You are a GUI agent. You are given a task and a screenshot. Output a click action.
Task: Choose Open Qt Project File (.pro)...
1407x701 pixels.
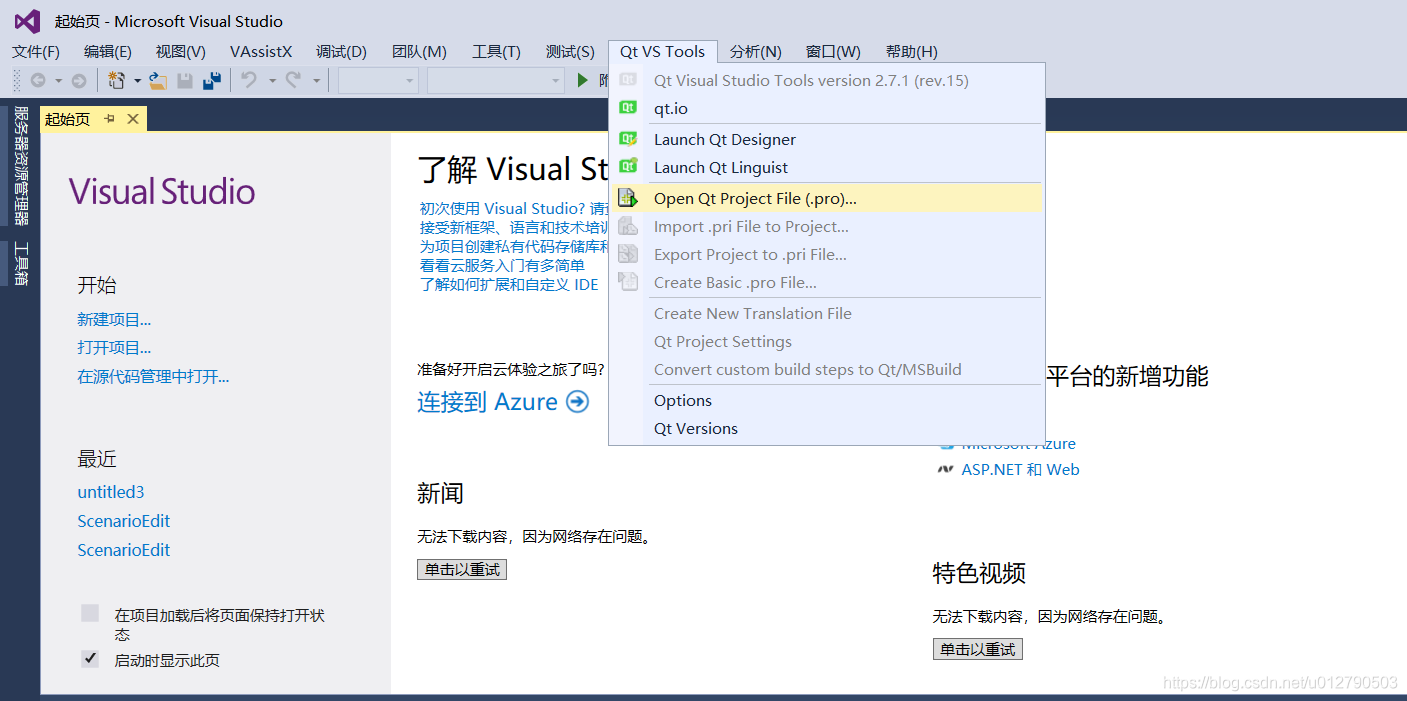click(826, 198)
